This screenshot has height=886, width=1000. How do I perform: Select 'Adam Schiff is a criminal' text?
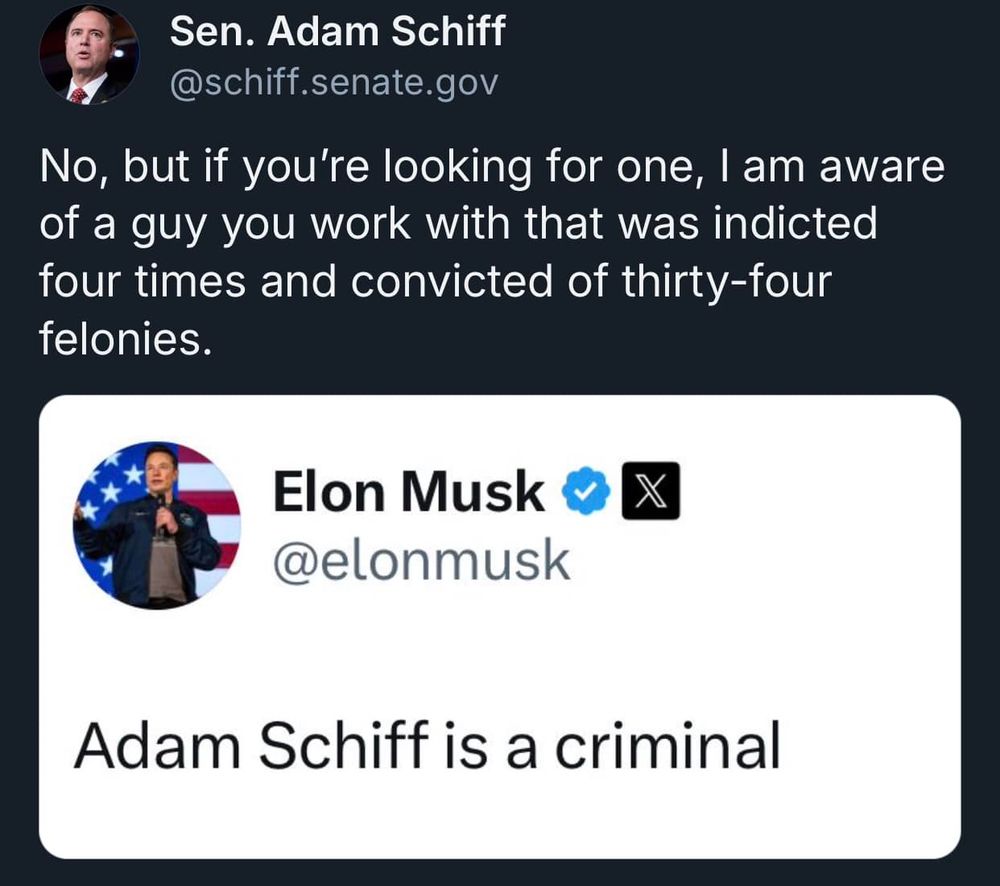425,745
